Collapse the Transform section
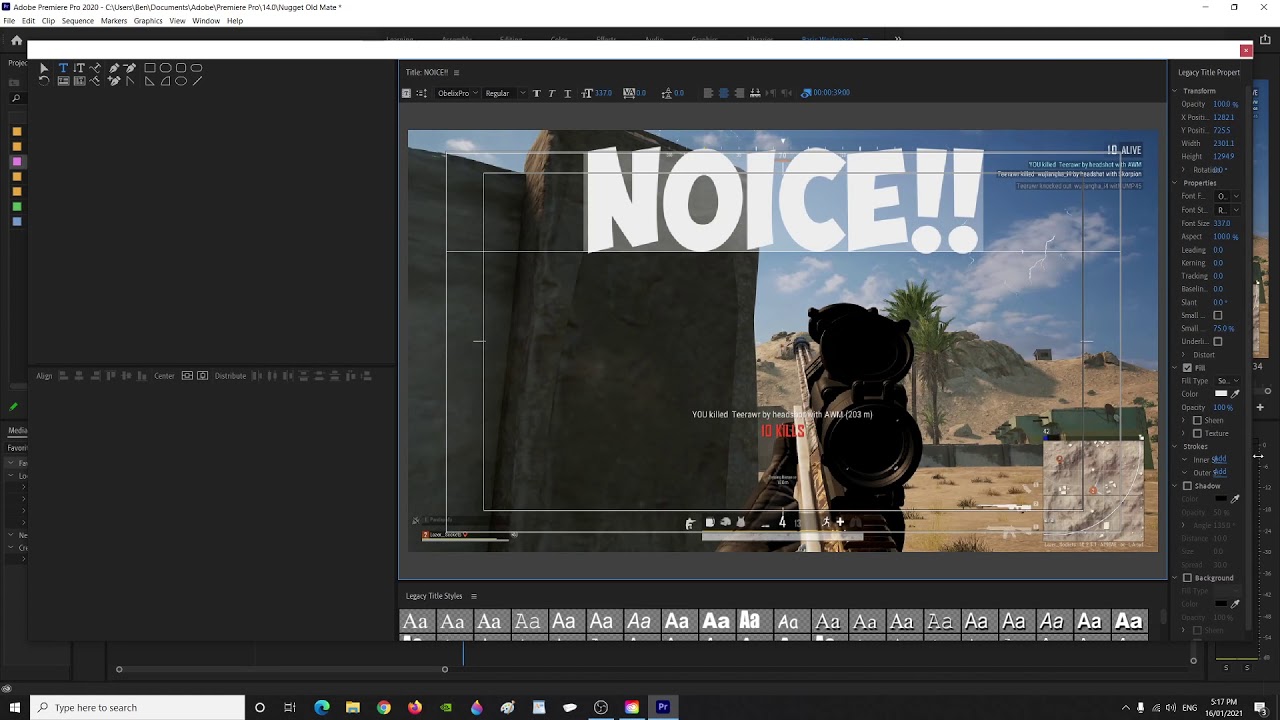The width and height of the screenshot is (1280, 720). [x=1175, y=91]
